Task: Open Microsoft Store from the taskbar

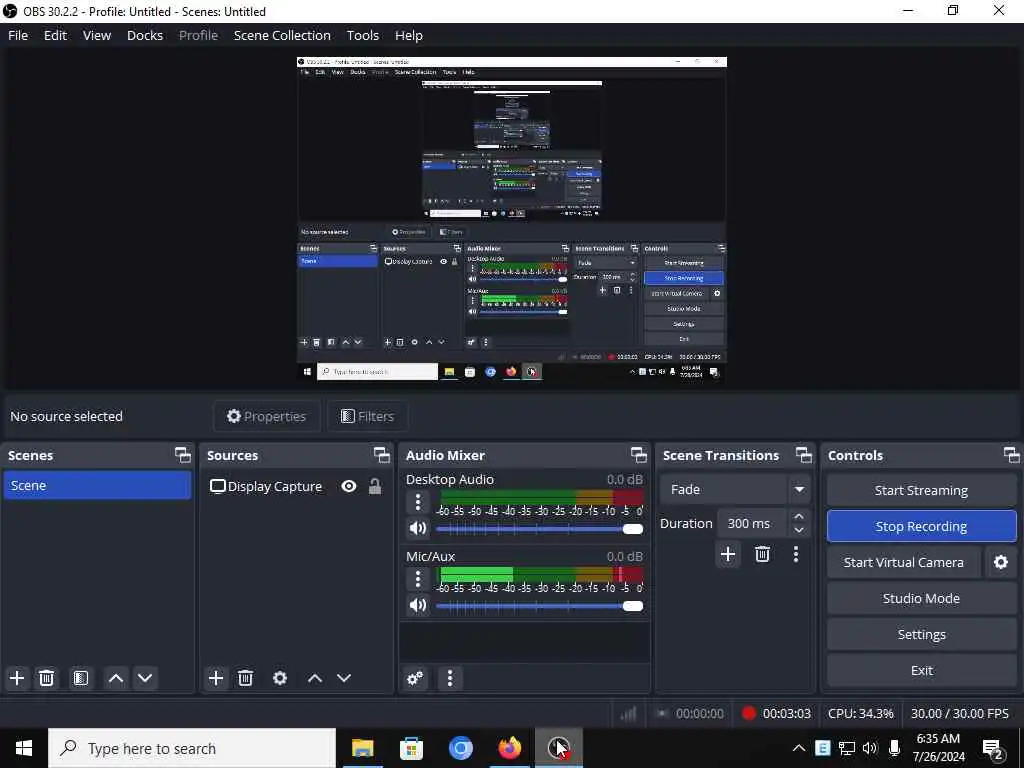Action: click(411, 748)
